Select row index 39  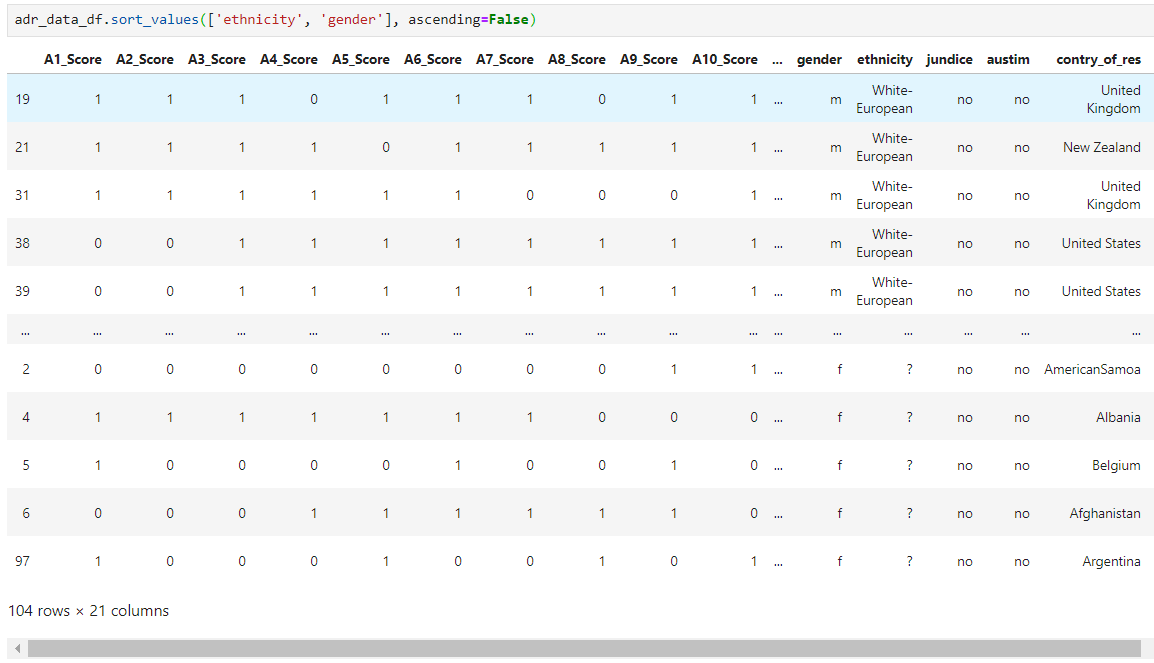tap(23, 291)
